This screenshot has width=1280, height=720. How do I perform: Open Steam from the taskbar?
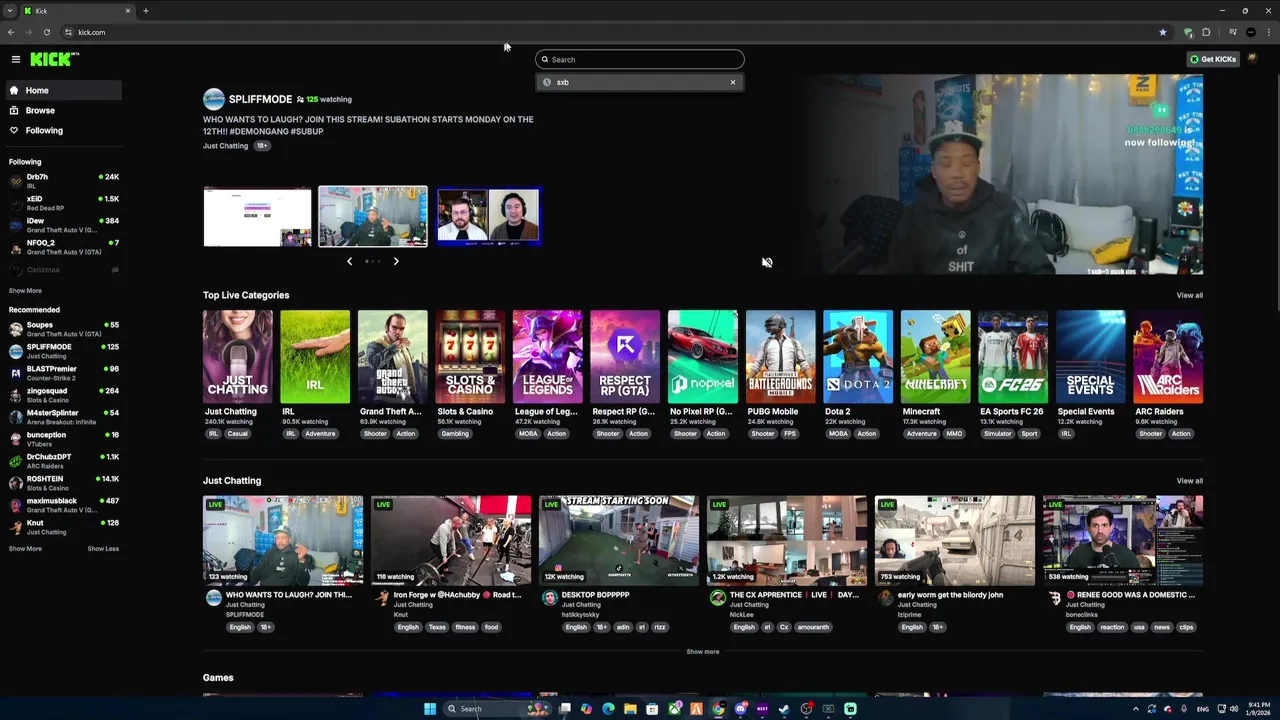point(784,709)
